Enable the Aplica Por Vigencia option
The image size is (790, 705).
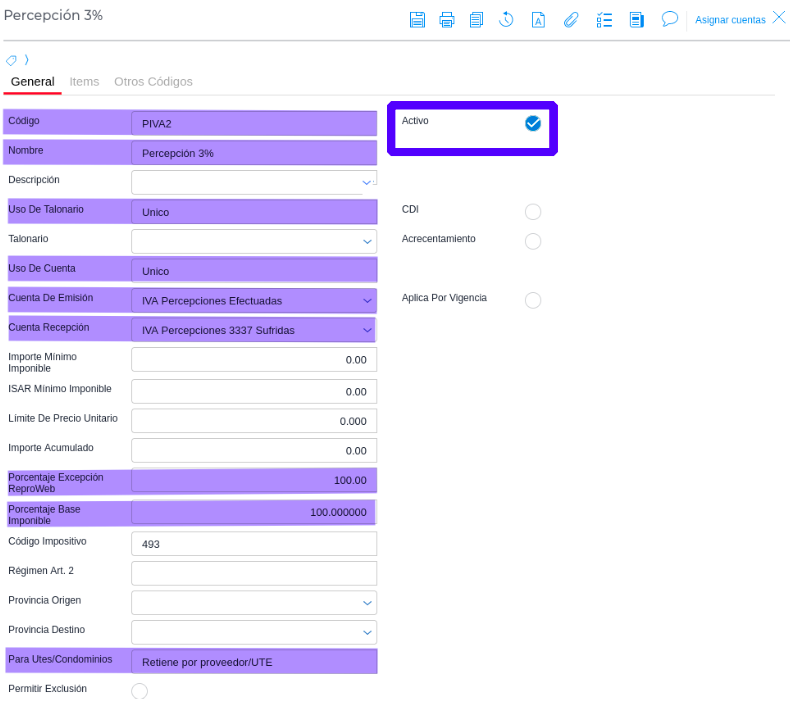pyautogui.click(x=533, y=300)
